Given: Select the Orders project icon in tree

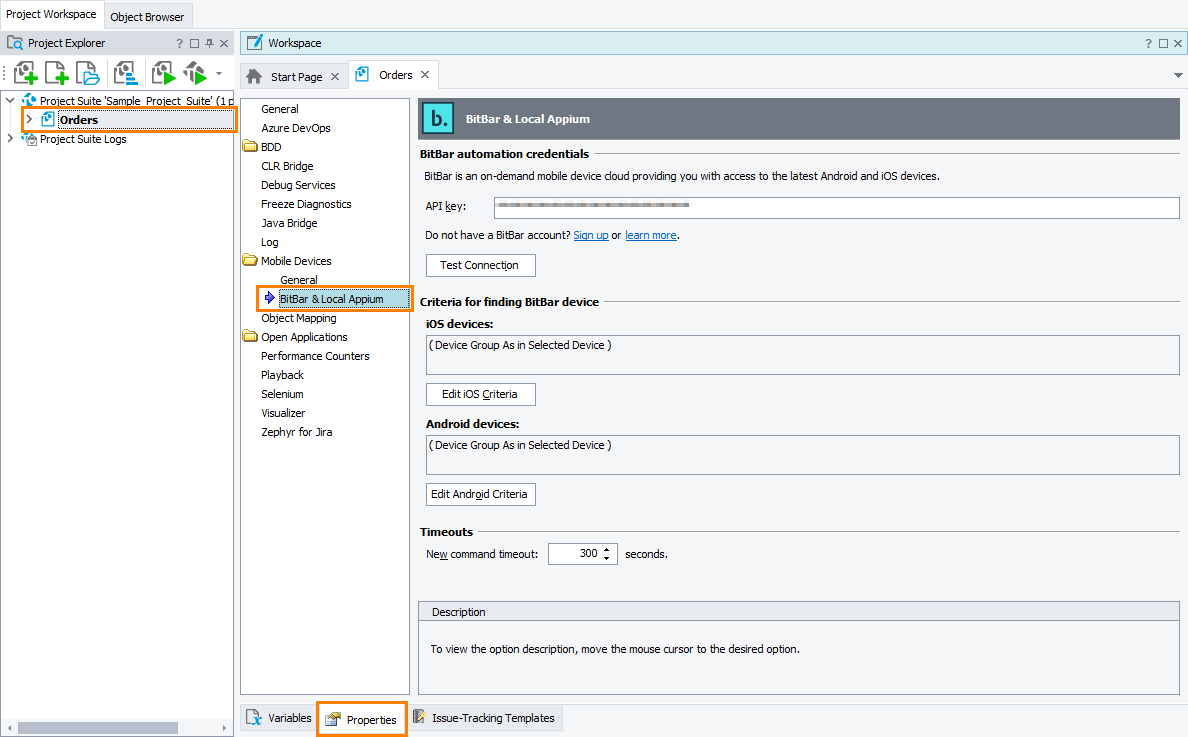Looking at the screenshot, I should (x=48, y=119).
